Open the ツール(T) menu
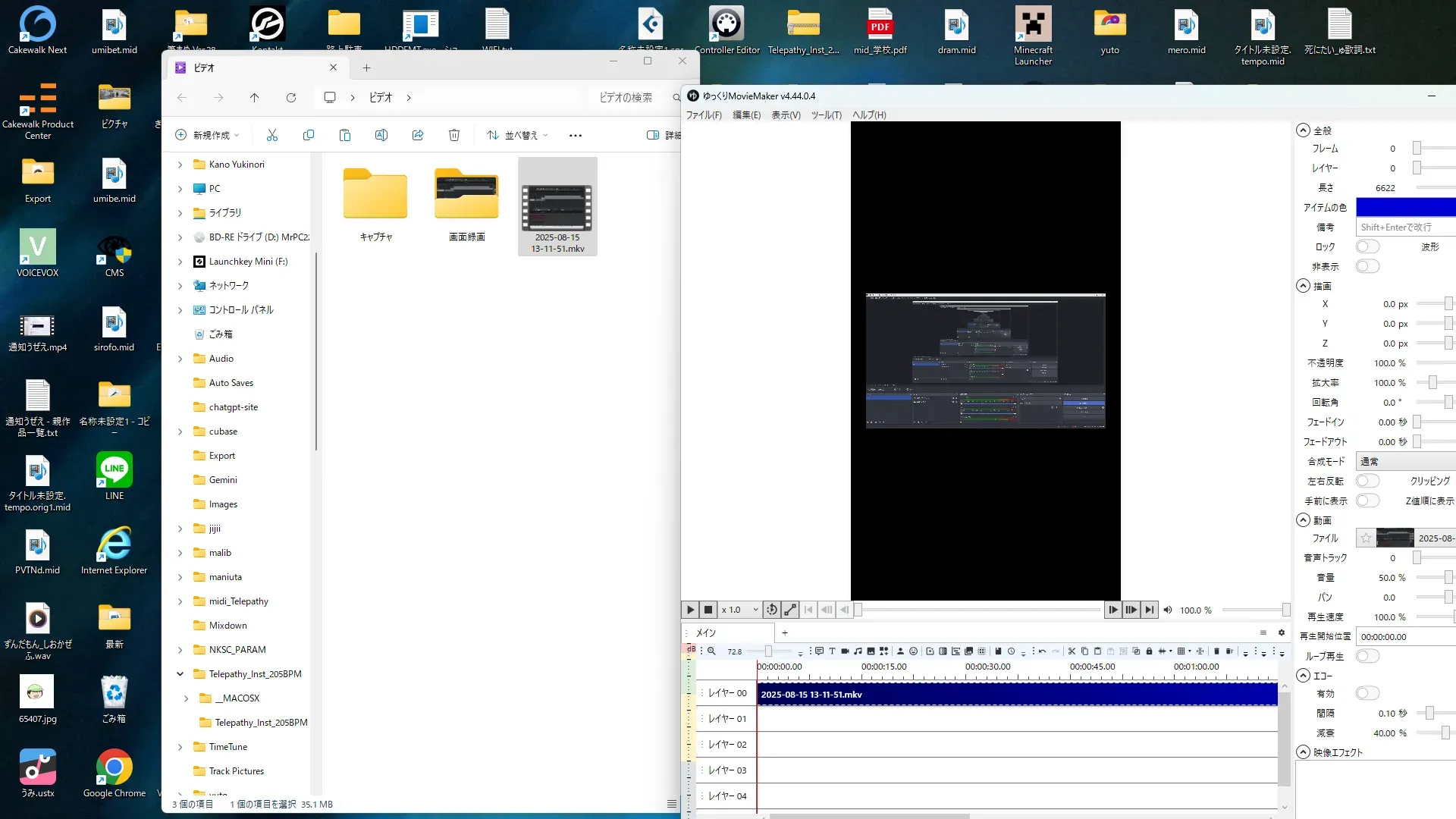Screen dimensions: 1456x819 (826, 115)
